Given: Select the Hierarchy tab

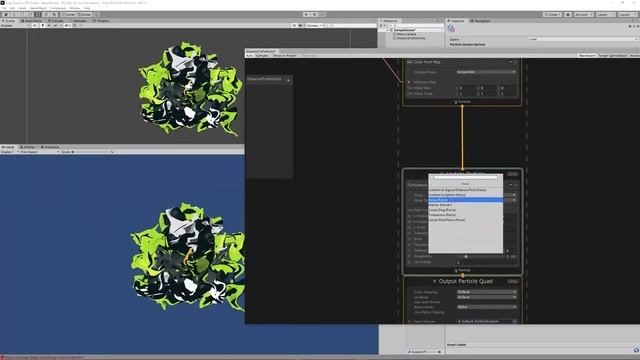Looking at the screenshot, I should [x=390, y=21].
